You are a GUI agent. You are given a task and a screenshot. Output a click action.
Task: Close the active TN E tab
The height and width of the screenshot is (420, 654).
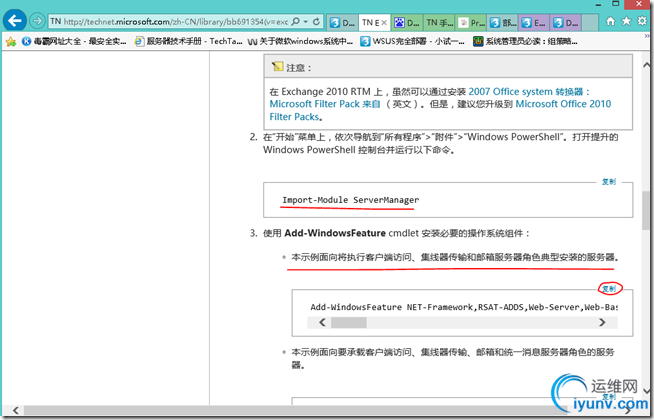pyautogui.click(x=384, y=23)
